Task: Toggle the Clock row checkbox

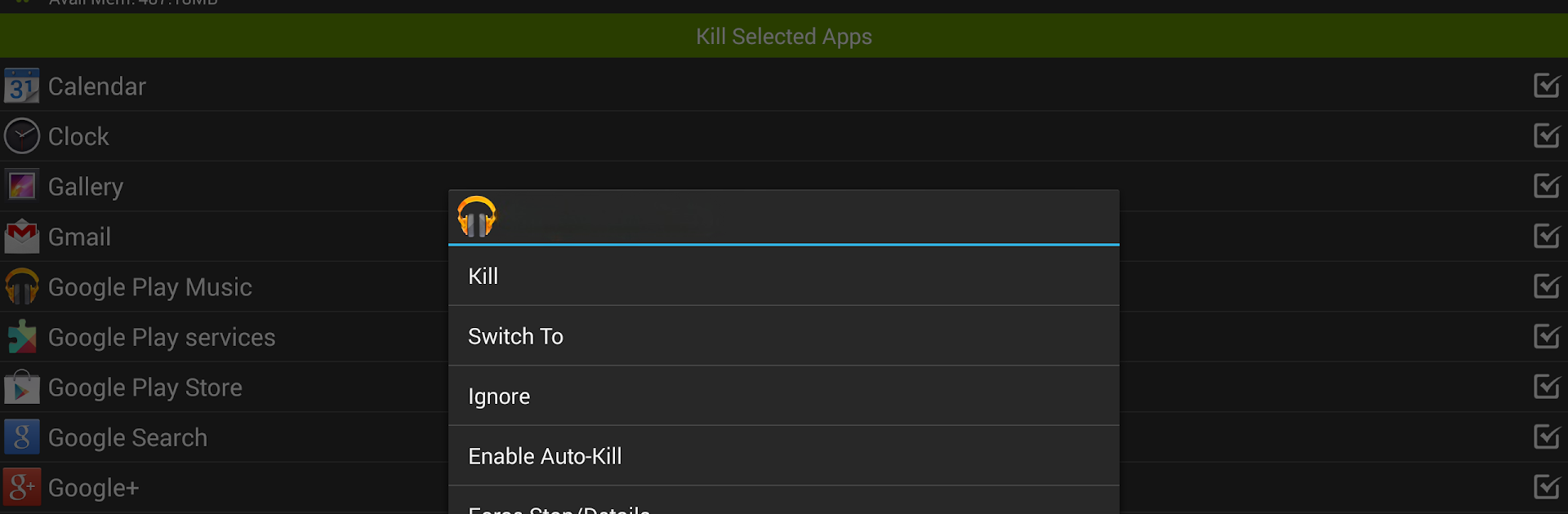Action: point(1547,135)
